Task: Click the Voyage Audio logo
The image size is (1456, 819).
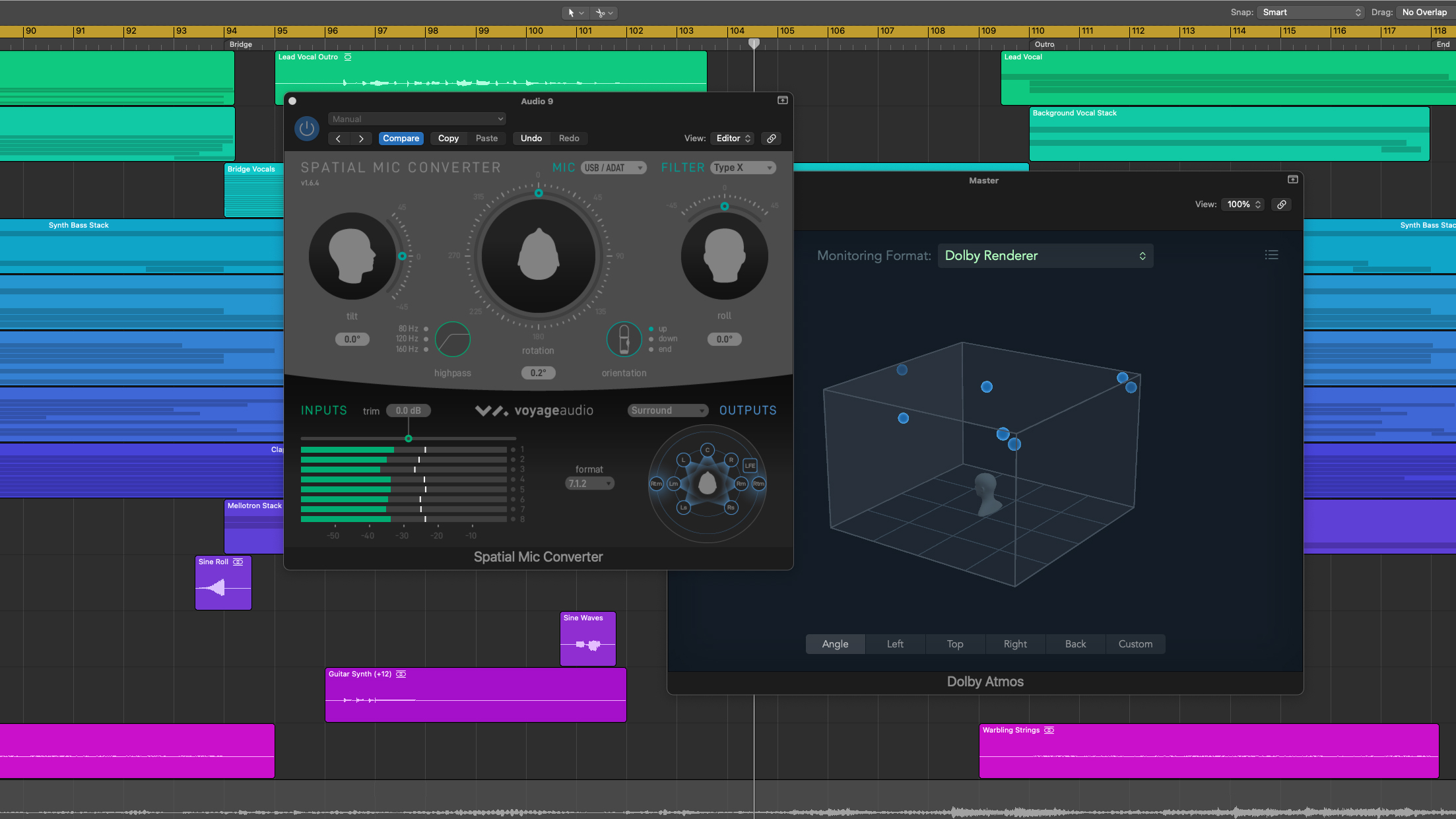Action: tap(533, 410)
